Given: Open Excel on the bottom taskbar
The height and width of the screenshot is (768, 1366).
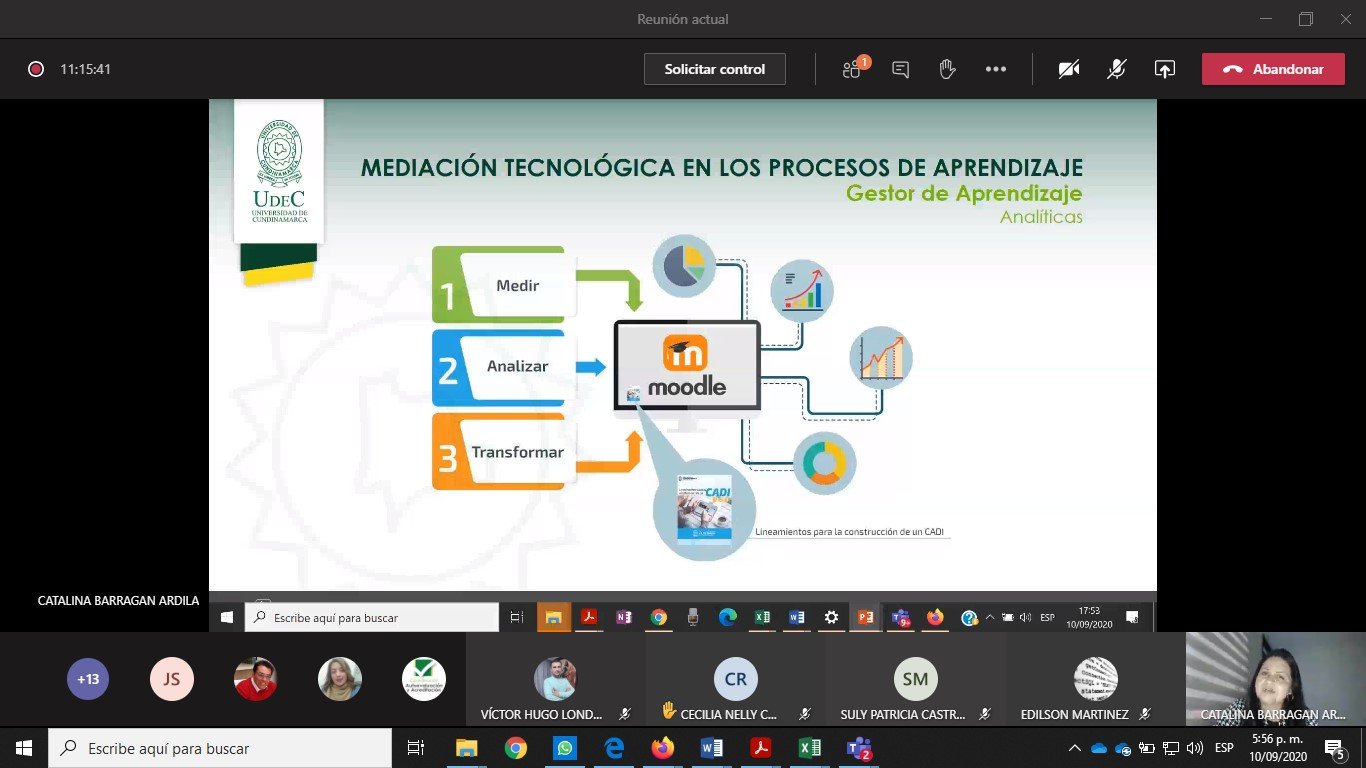Looking at the screenshot, I should 810,748.
